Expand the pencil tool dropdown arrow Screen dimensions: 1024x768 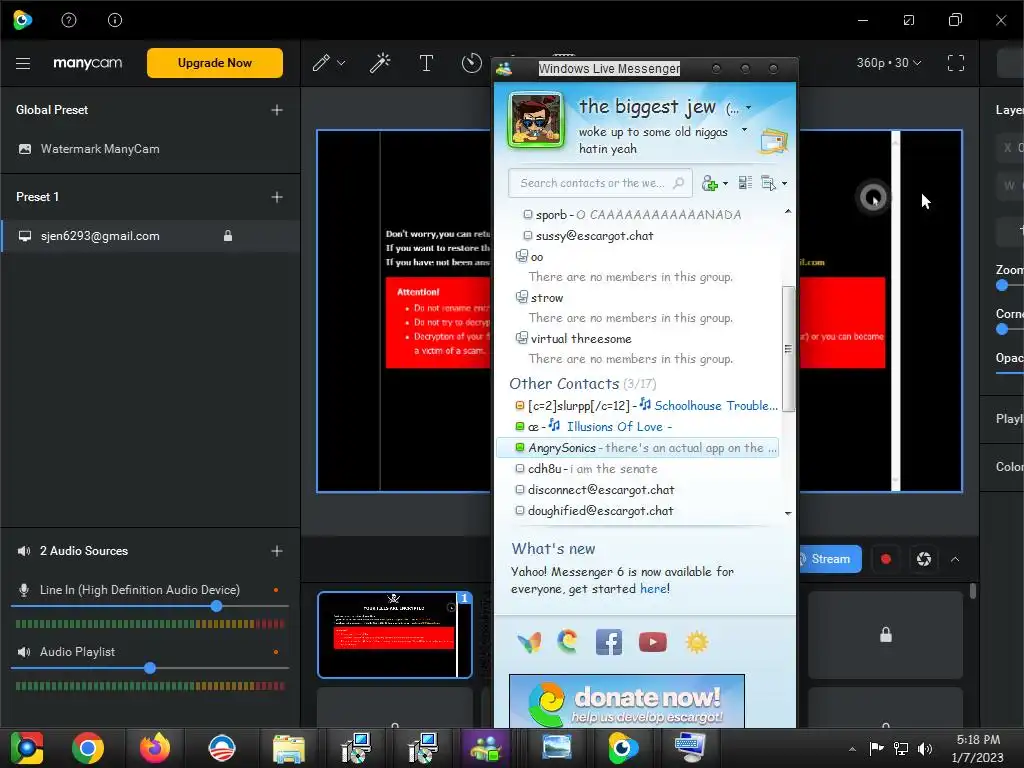341,63
